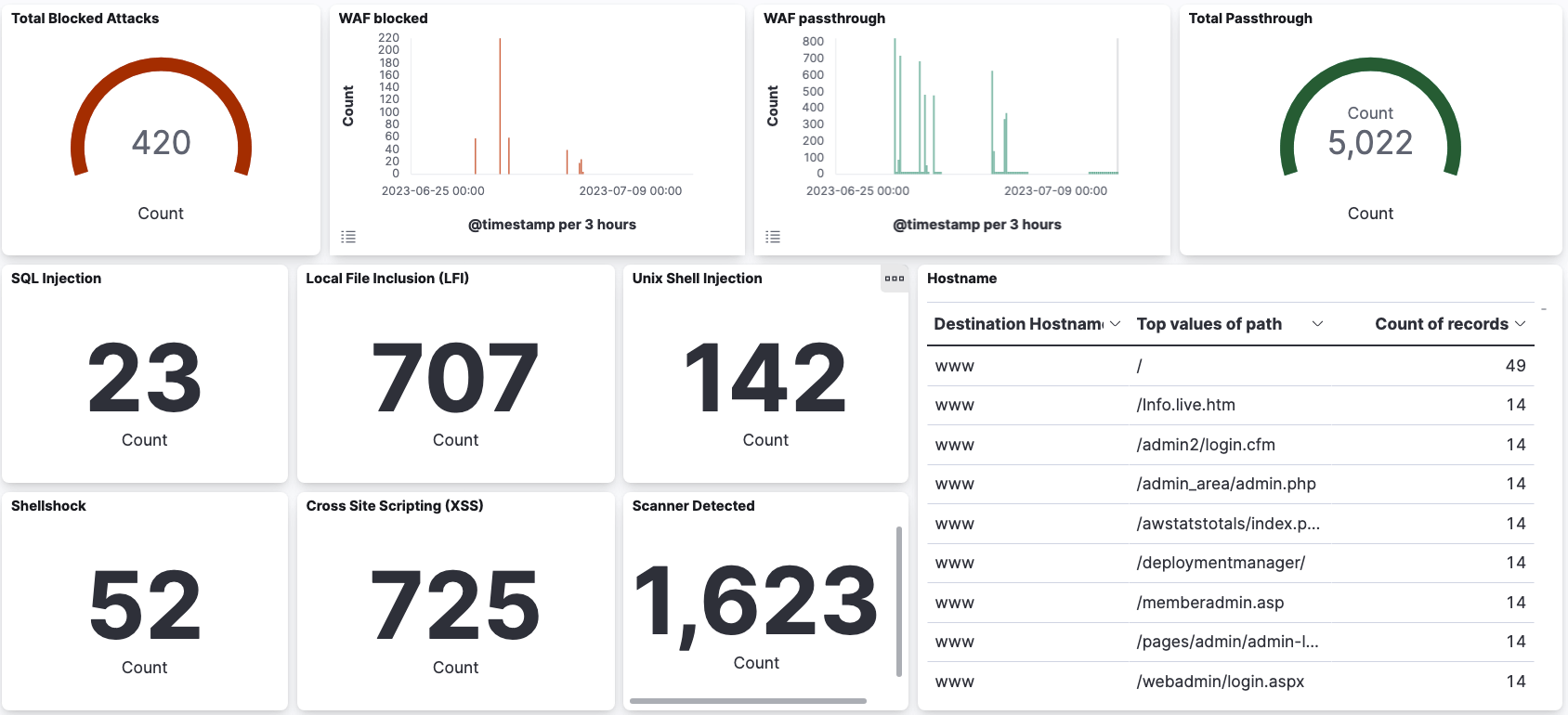1568x715 pixels.
Task: Select the path cell /admin_area/admin.php
Action: pyautogui.click(x=1226, y=484)
